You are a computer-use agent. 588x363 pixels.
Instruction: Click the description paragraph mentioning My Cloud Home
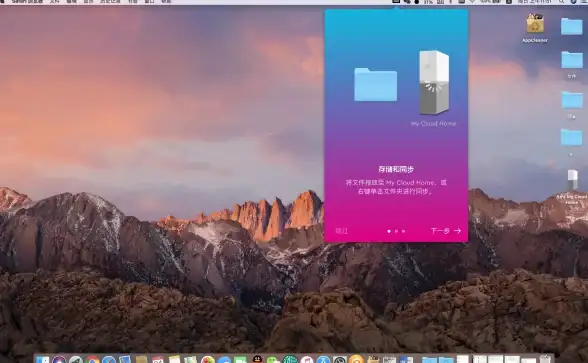396,187
